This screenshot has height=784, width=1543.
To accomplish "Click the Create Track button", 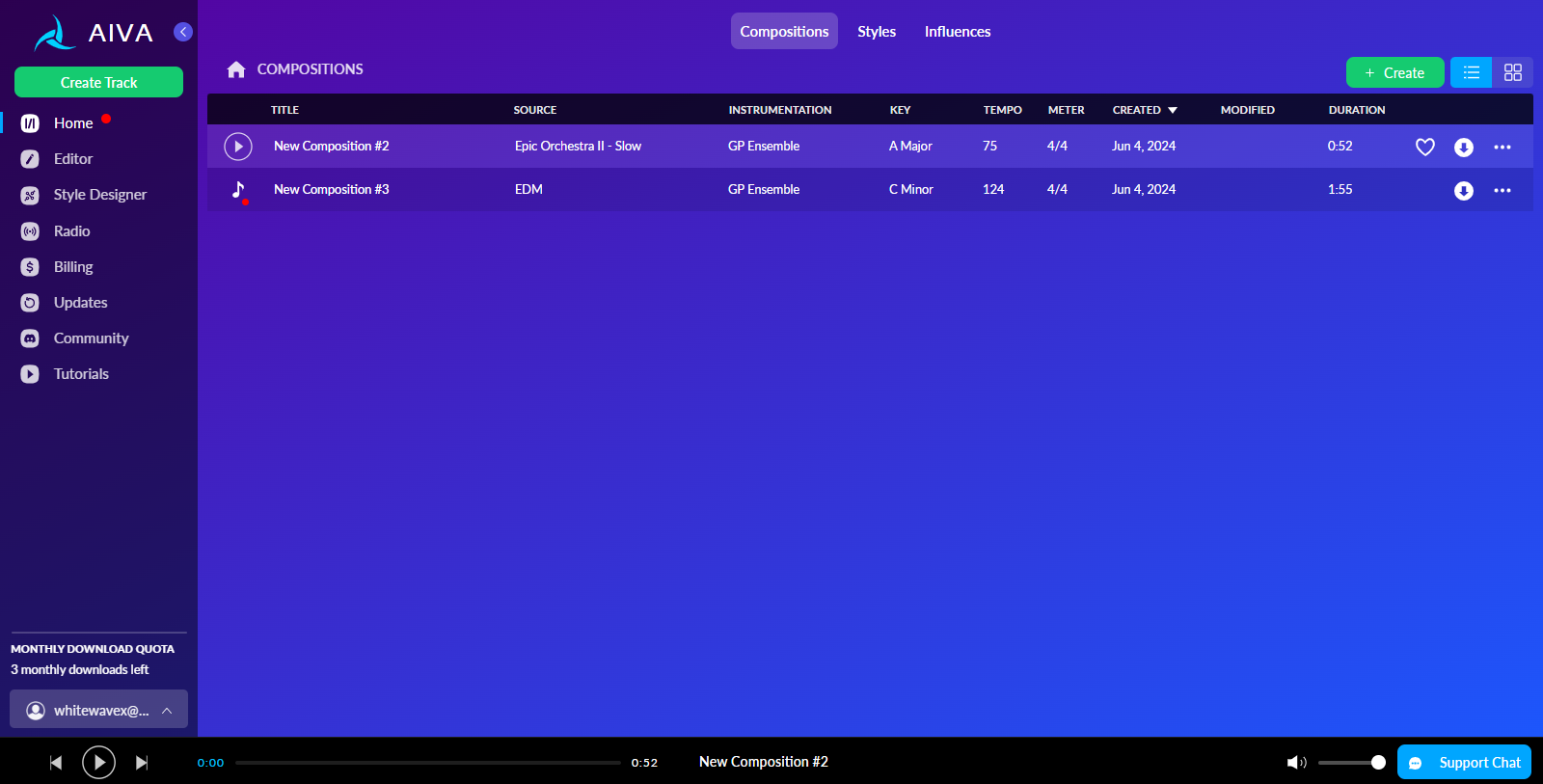I will point(98,82).
